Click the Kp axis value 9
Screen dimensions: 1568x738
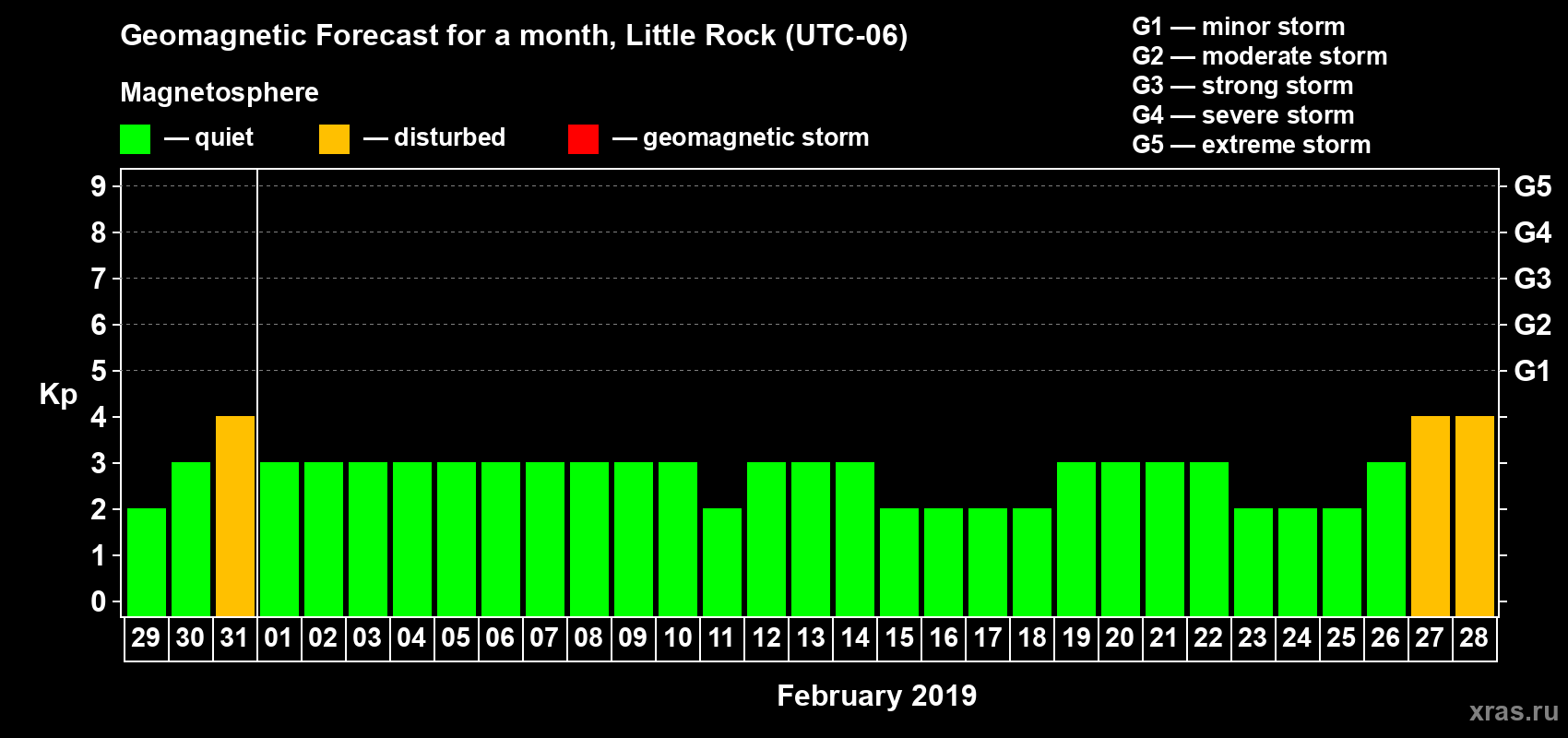tap(99, 186)
